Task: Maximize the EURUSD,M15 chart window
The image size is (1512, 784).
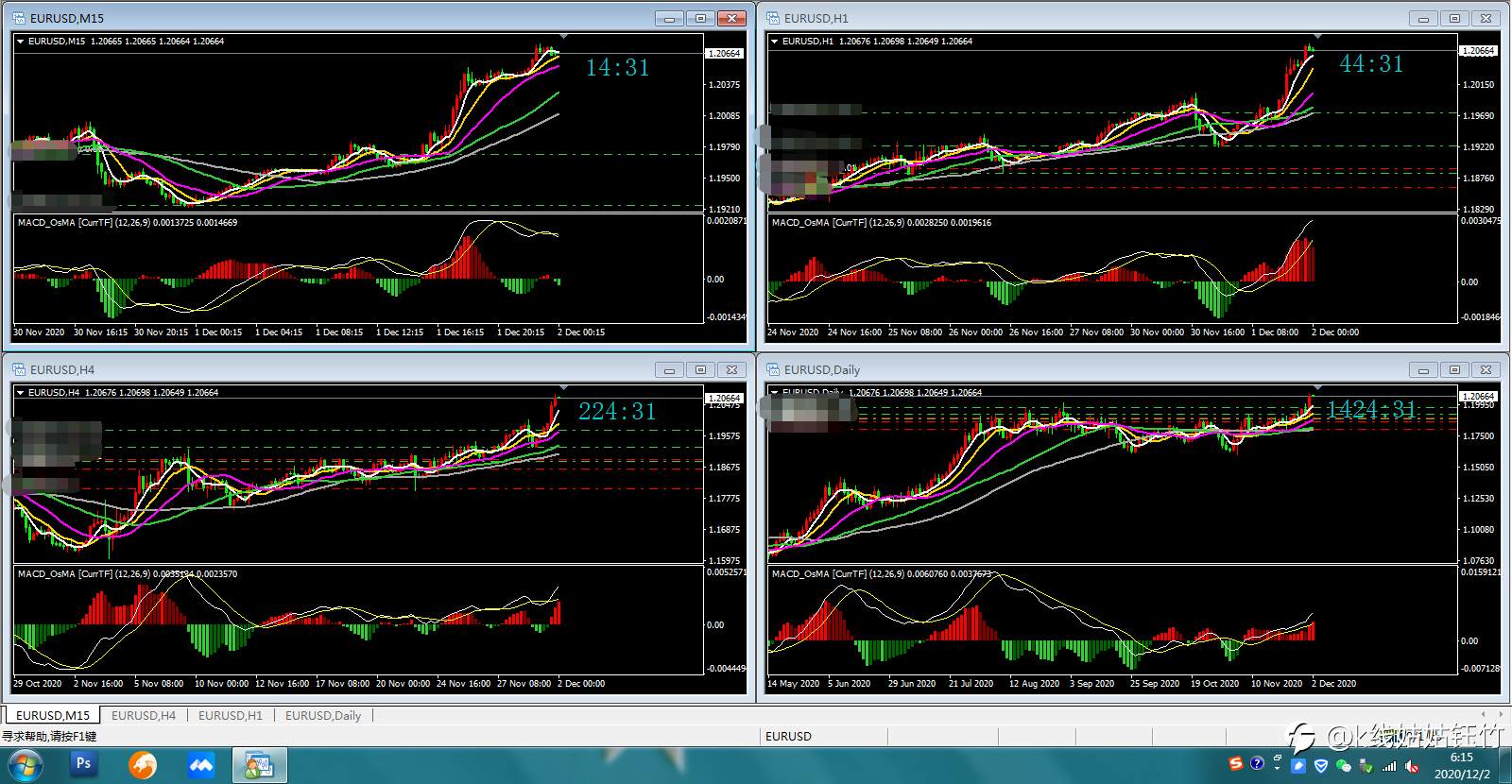Action: 700,18
